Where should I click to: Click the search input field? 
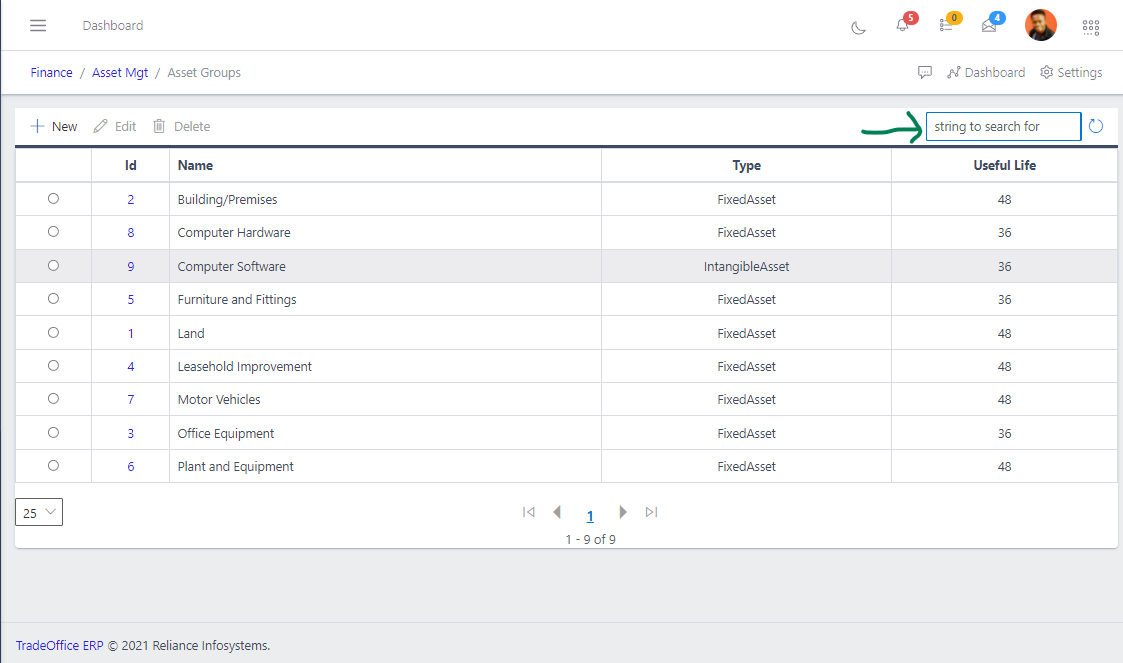(1003, 126)
